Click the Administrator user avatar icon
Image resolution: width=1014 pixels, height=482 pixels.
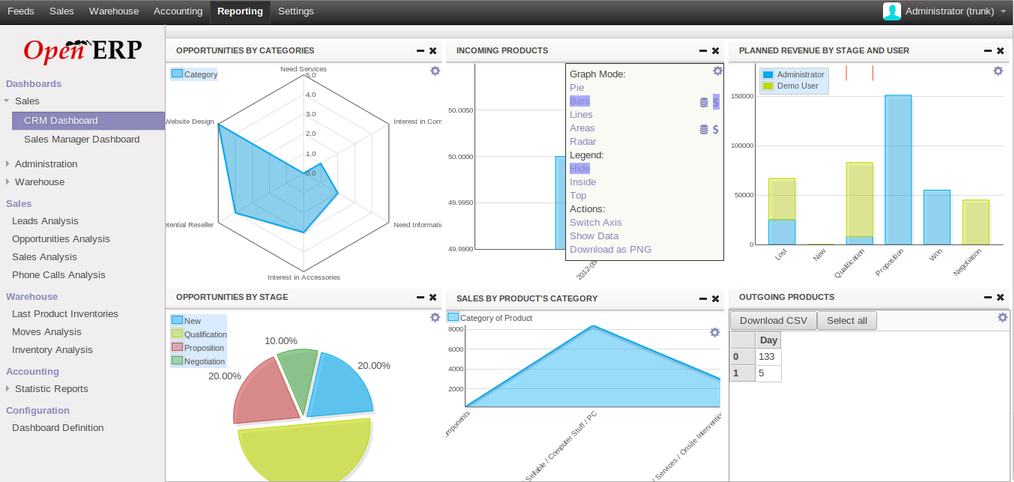point(891,11)
